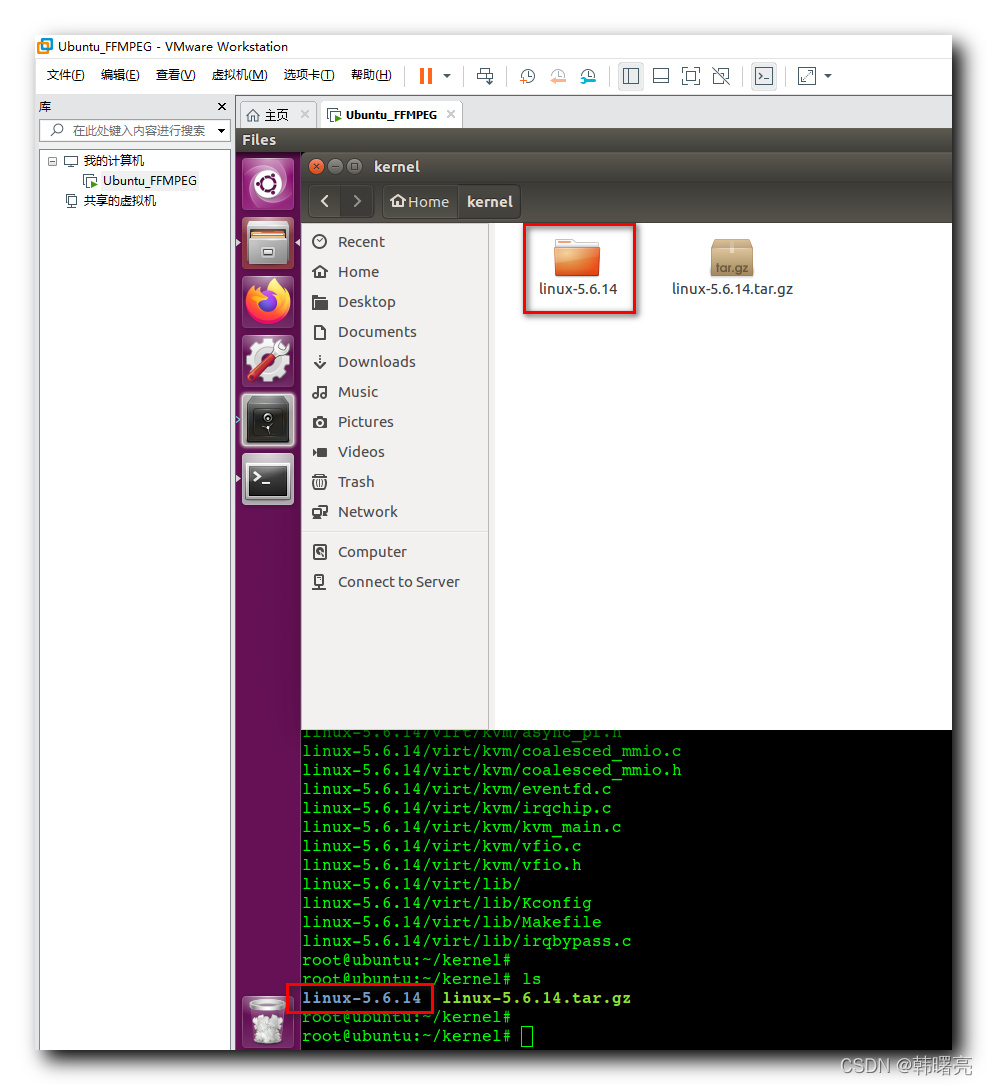
Task: Enter full screen mode from the toolbar
Action: (690, 76)
